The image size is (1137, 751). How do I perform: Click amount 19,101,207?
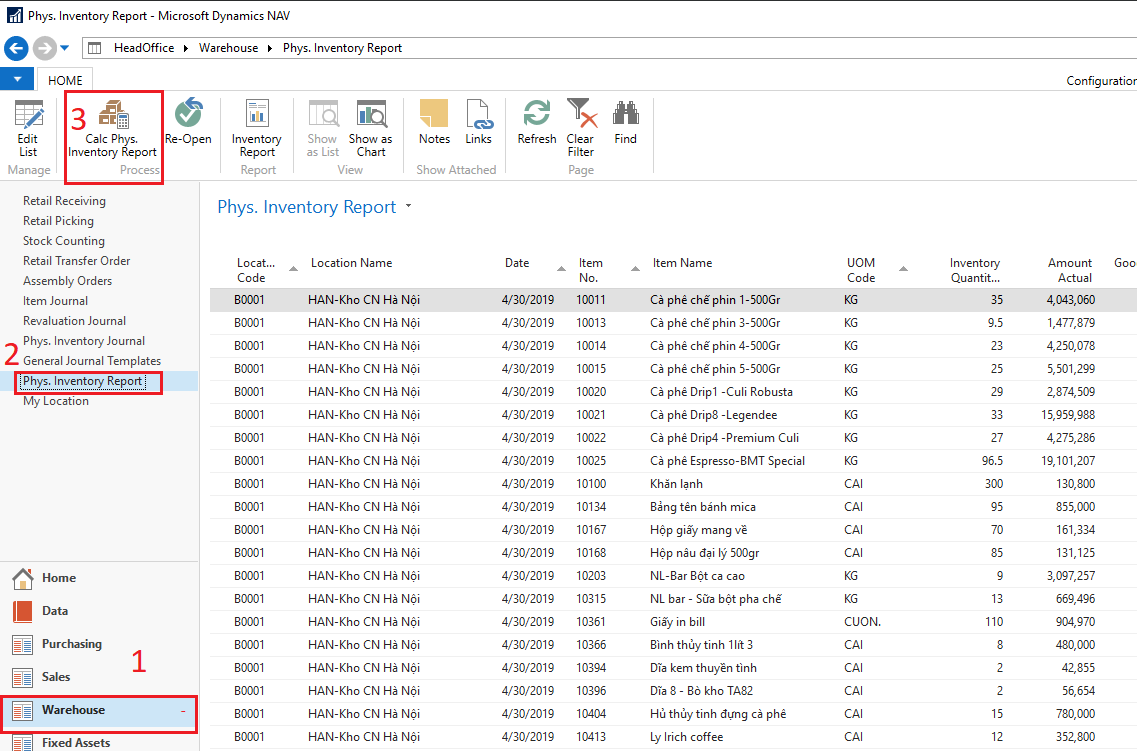pyautogui.click(x=1068, y=461)
